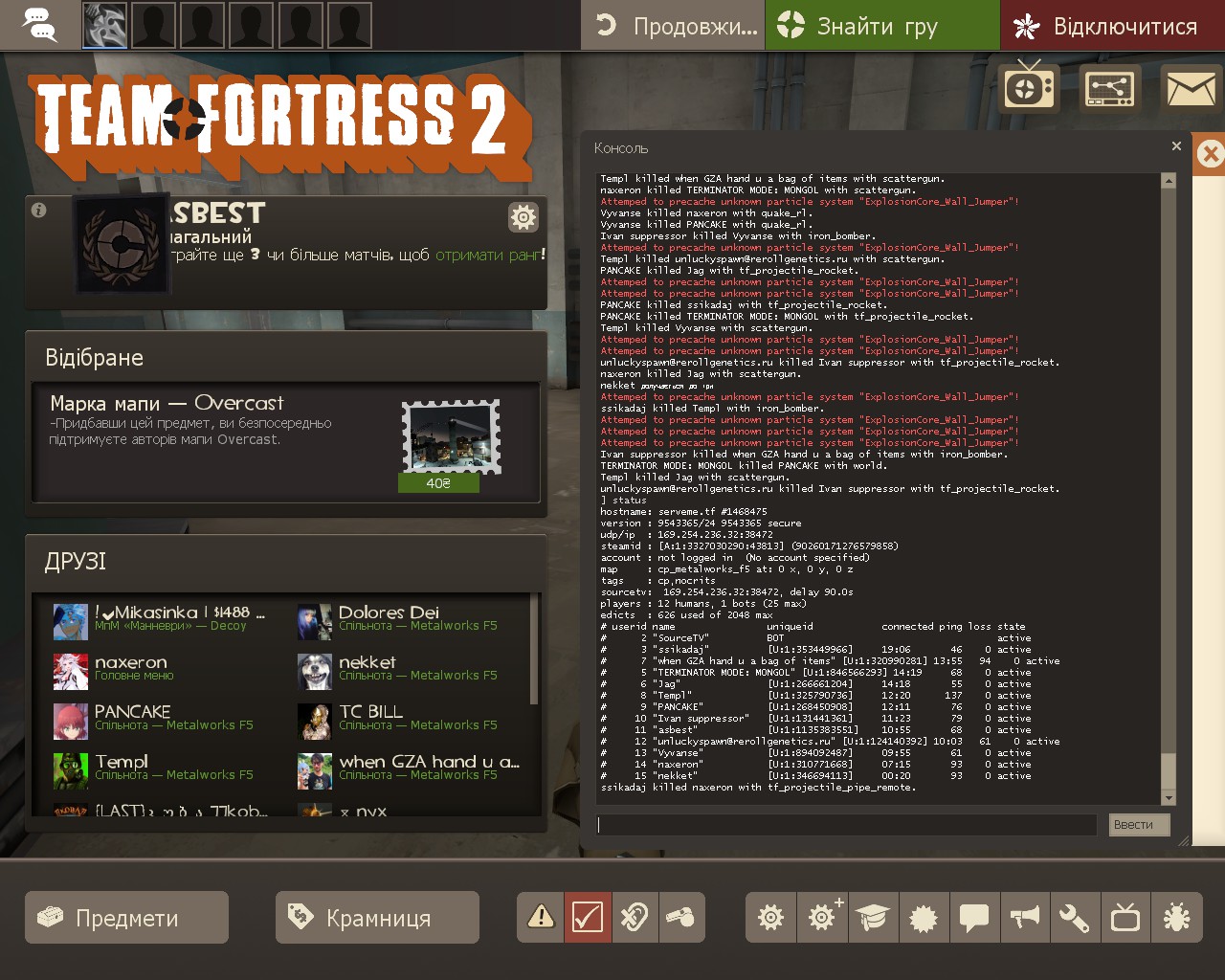Screen dimensions: 1225x980
Task: Open the party chat speech bubbles icon
Action: (x=39, y=25)
